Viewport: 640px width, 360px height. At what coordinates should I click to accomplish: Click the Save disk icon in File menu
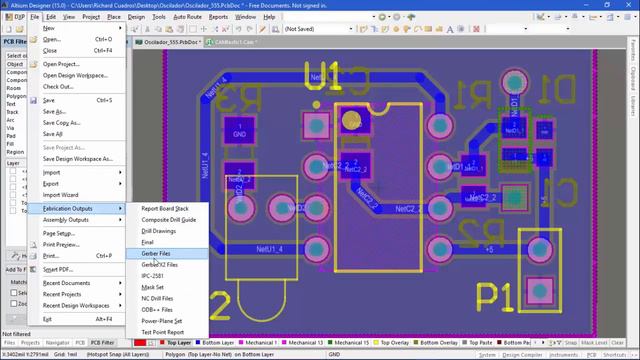coord(34,100)
